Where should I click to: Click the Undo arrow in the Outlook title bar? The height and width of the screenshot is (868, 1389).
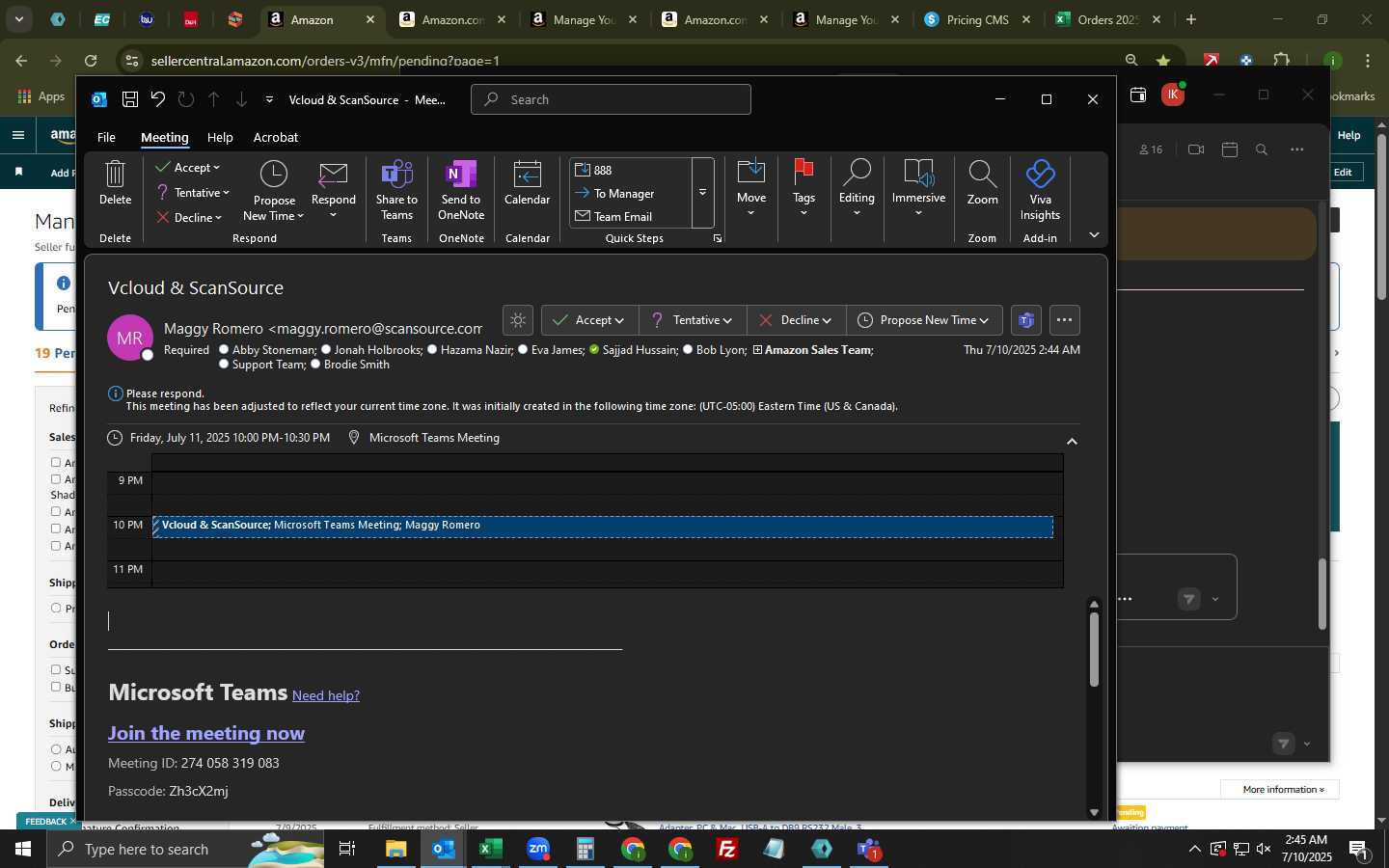[x=158, y=99]
